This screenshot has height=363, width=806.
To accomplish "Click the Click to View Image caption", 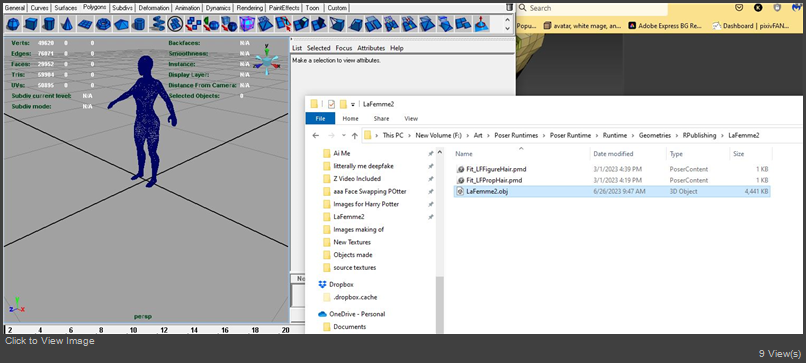I will click(50, 341).
